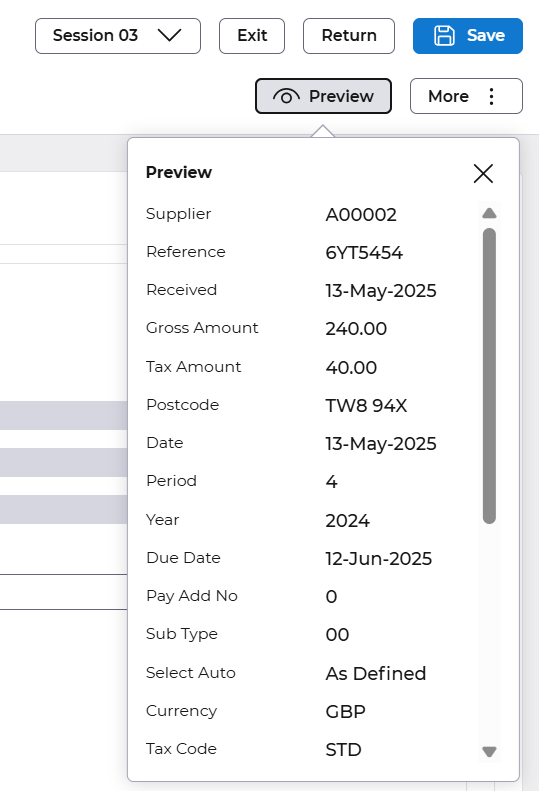Screen dimensions: 539x791
Task: Close the Preview panel with X
Action: [483, 174]
